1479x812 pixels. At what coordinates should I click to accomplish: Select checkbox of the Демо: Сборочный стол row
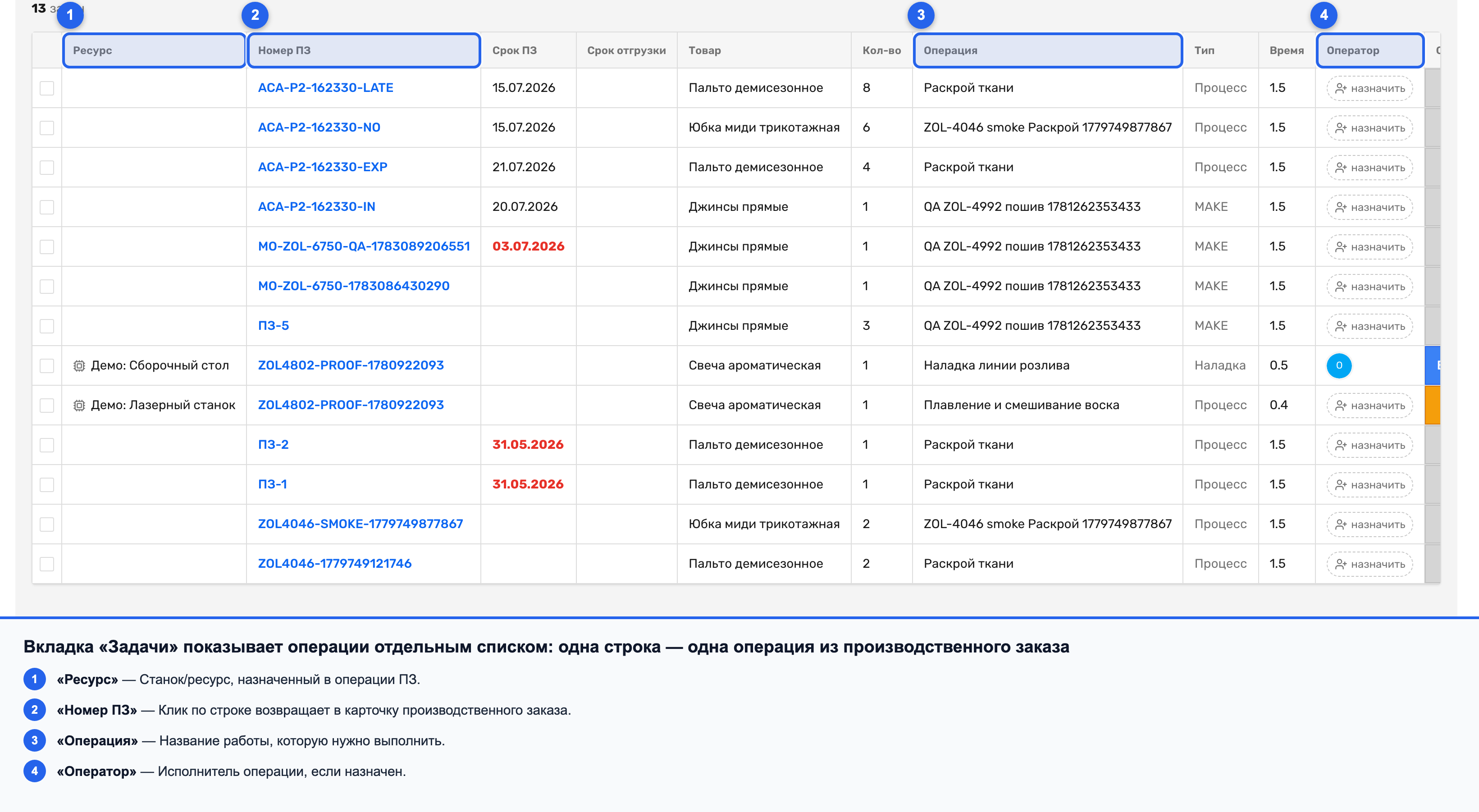click(x=47, y=366)
